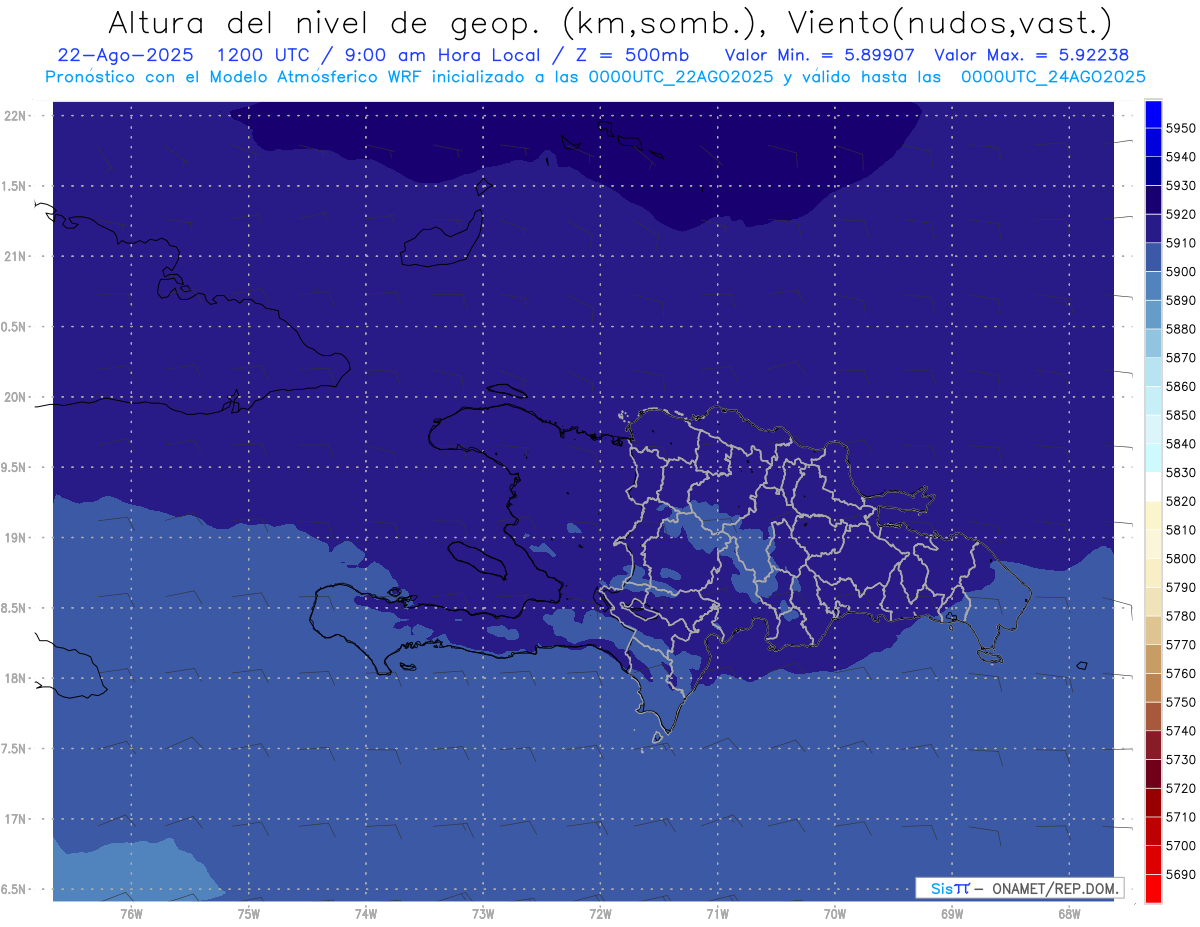Click the 22N latitude axis label
Image resolution: width=1200 pixels, height=927 pixels.
(x=16, y=116)
